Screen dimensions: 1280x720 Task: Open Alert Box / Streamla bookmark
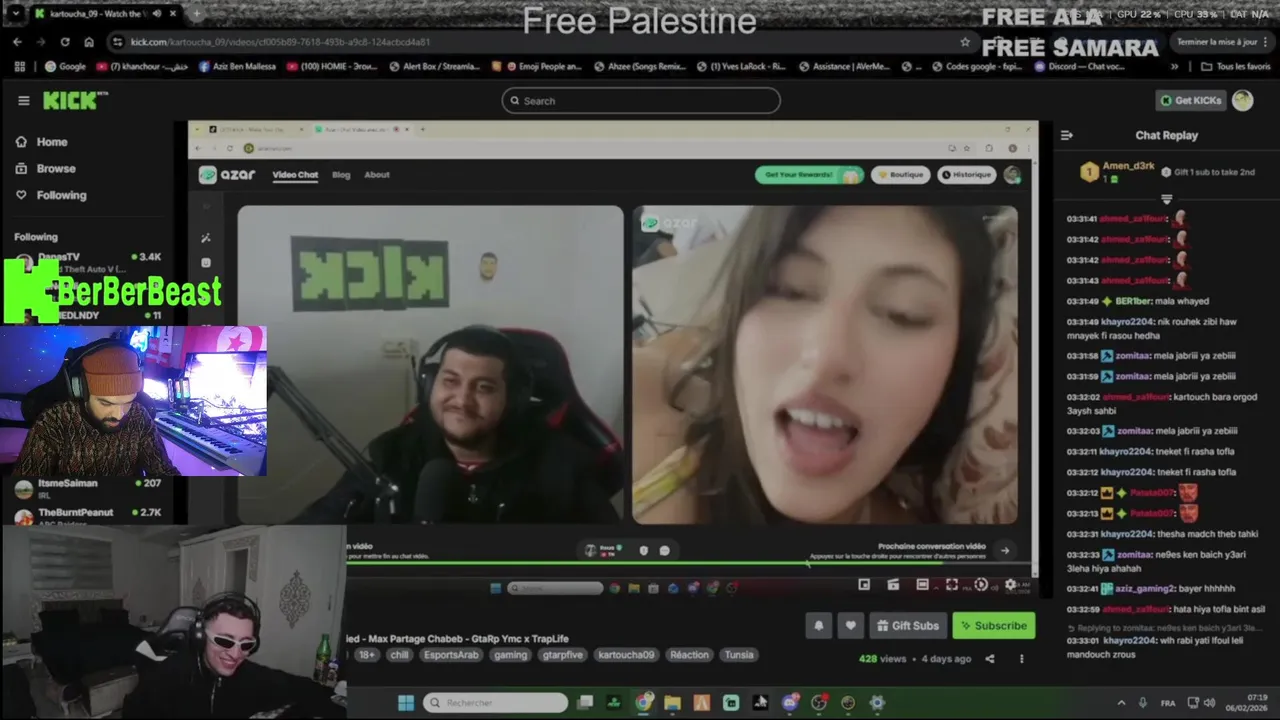click(433, 67)
